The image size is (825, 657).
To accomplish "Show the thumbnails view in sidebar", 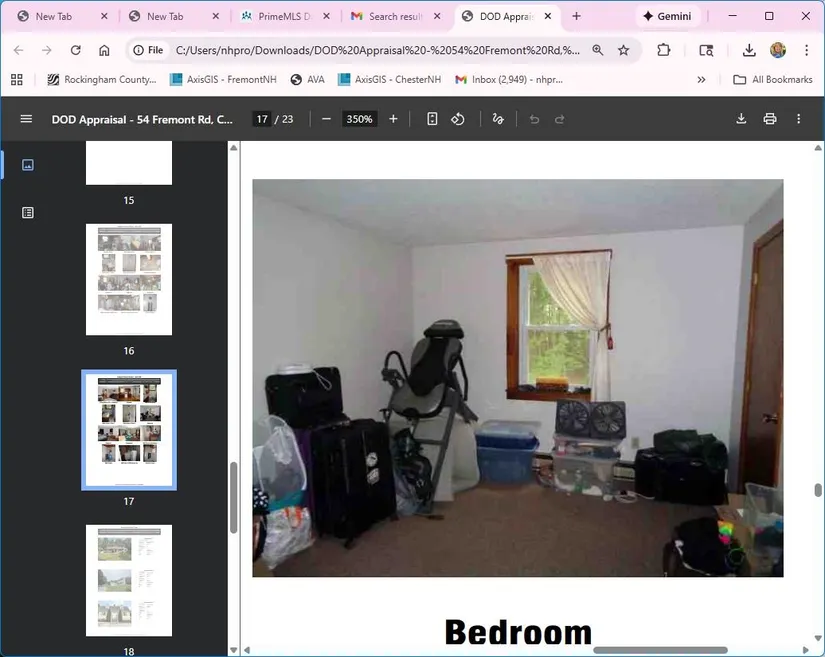I will 28,165.
